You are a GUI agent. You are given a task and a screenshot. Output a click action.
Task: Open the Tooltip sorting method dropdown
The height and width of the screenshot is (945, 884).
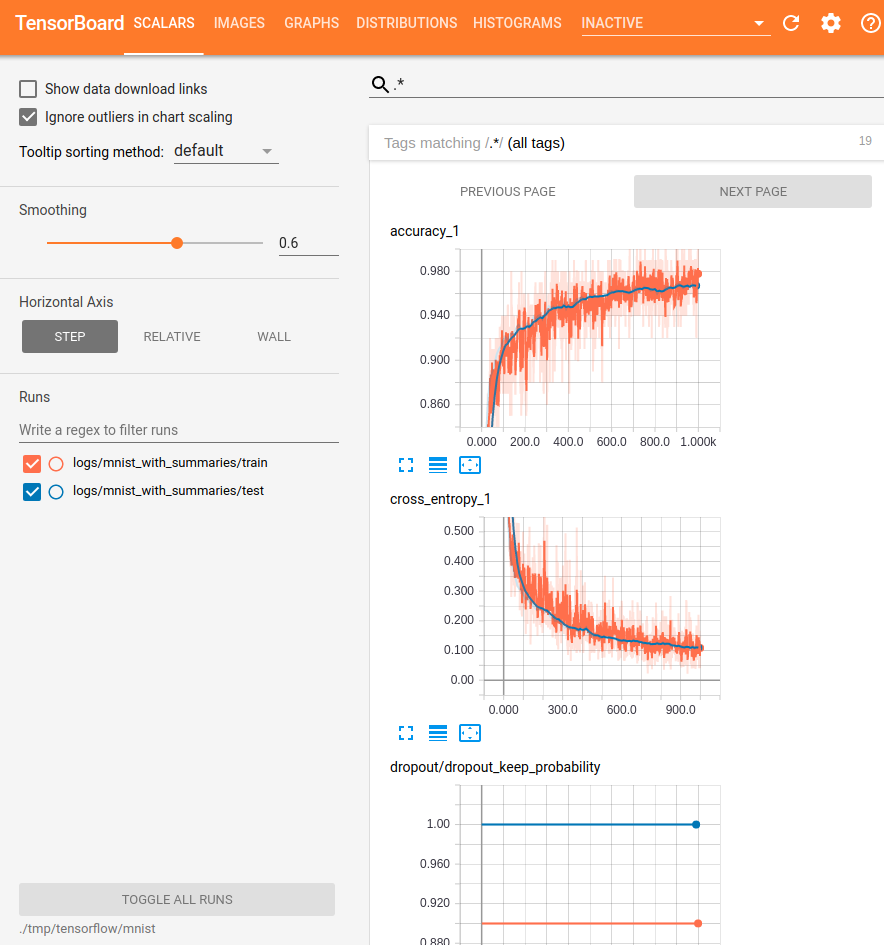[225, 151]
